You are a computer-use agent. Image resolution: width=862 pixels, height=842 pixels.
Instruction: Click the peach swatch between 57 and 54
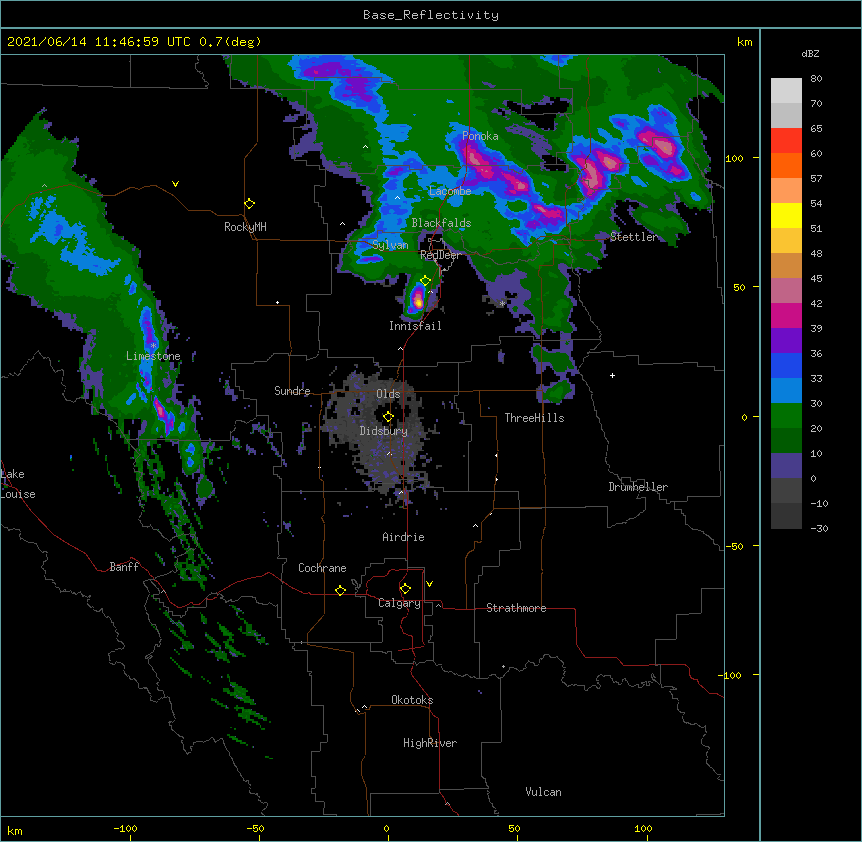786,191
